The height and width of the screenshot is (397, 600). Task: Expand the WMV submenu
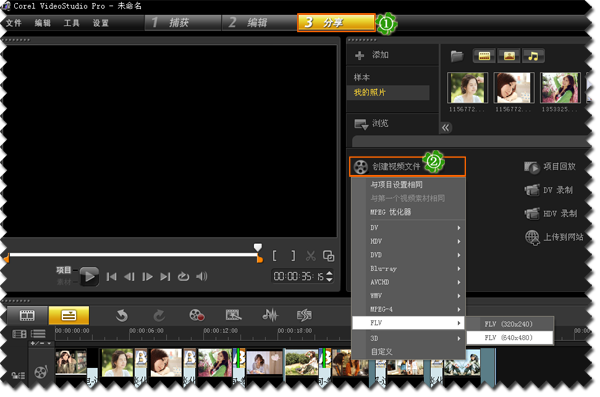[408, 296]
